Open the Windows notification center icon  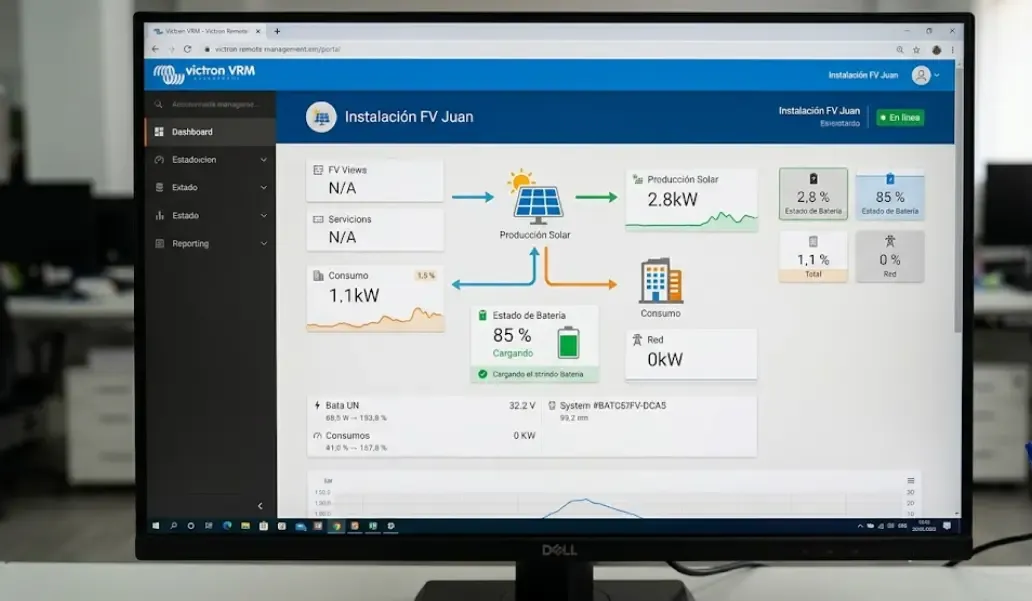point(947,526)
